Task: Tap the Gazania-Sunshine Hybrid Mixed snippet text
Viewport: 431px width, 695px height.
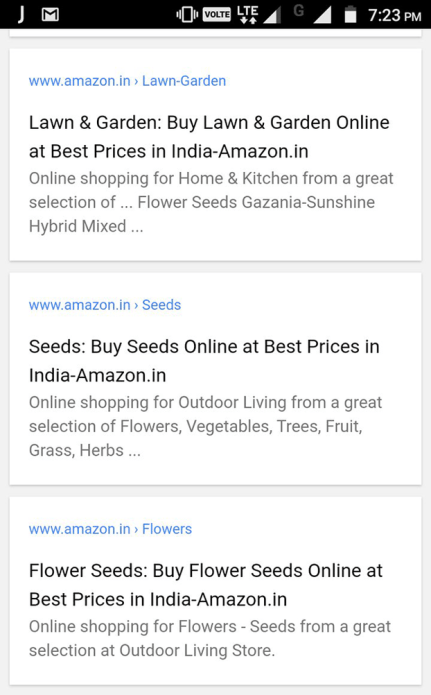Action: click(x=202, y=214)
